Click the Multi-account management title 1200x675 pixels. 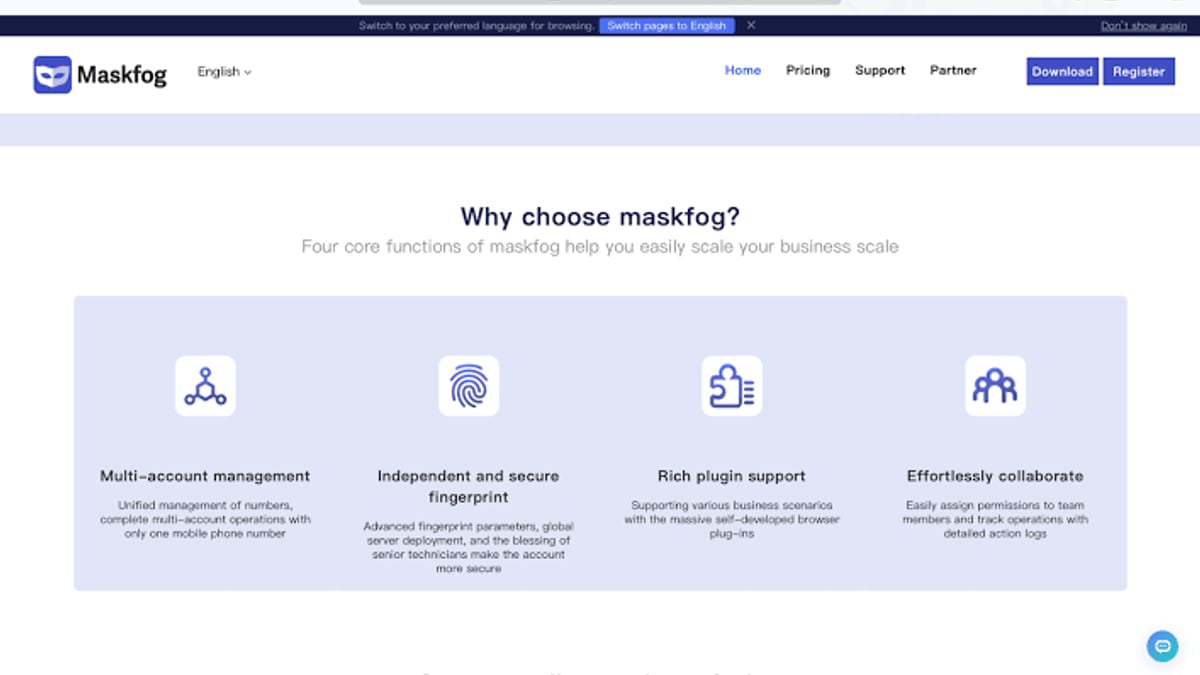[x=205, y=476]
